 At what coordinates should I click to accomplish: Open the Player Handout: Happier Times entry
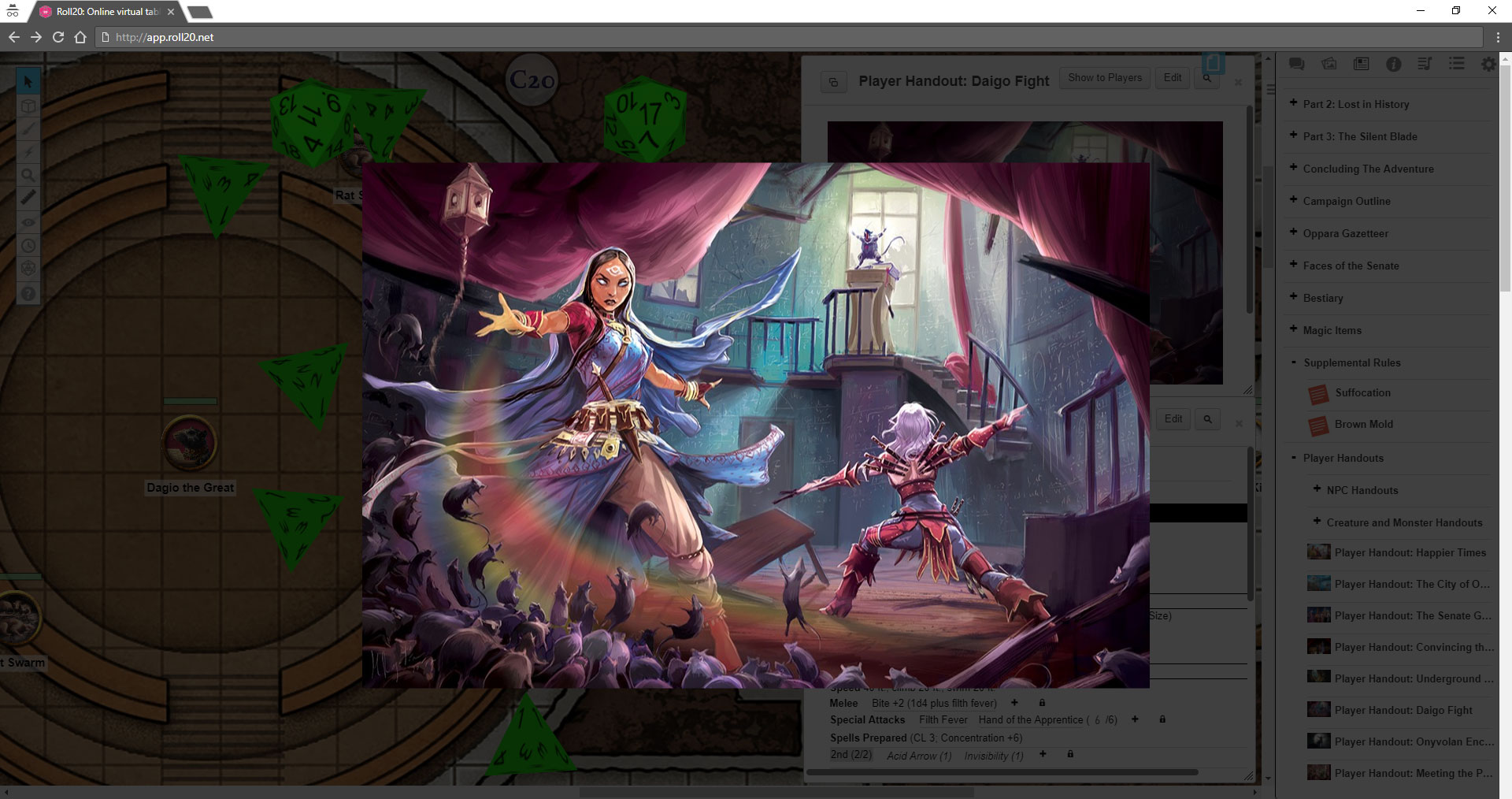[1410, 552]
